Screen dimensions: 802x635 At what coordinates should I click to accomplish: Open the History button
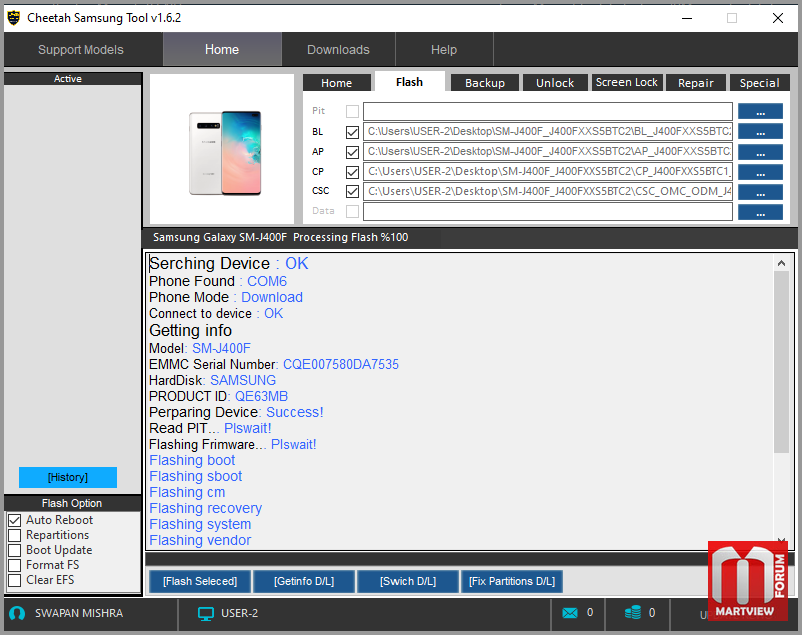(x=68, y=477)
